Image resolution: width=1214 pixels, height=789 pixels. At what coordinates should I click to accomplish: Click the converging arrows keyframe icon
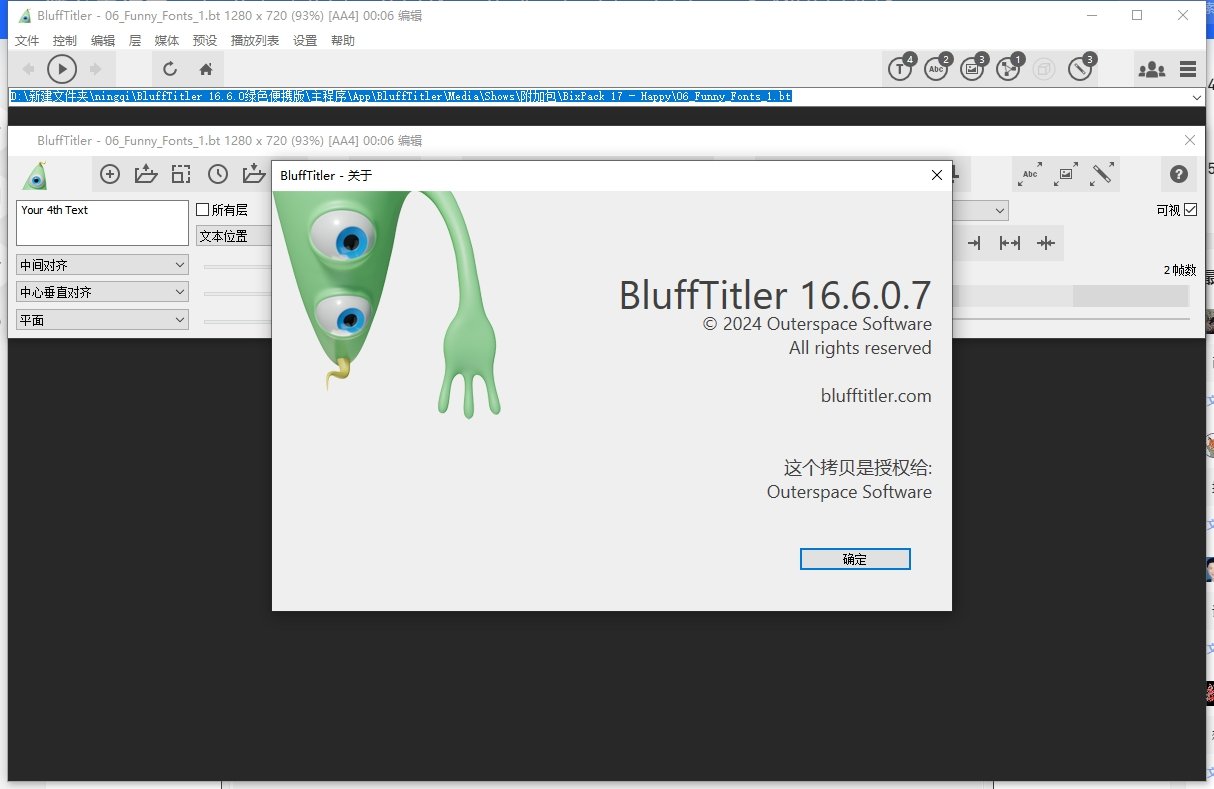click(1046, 243)
